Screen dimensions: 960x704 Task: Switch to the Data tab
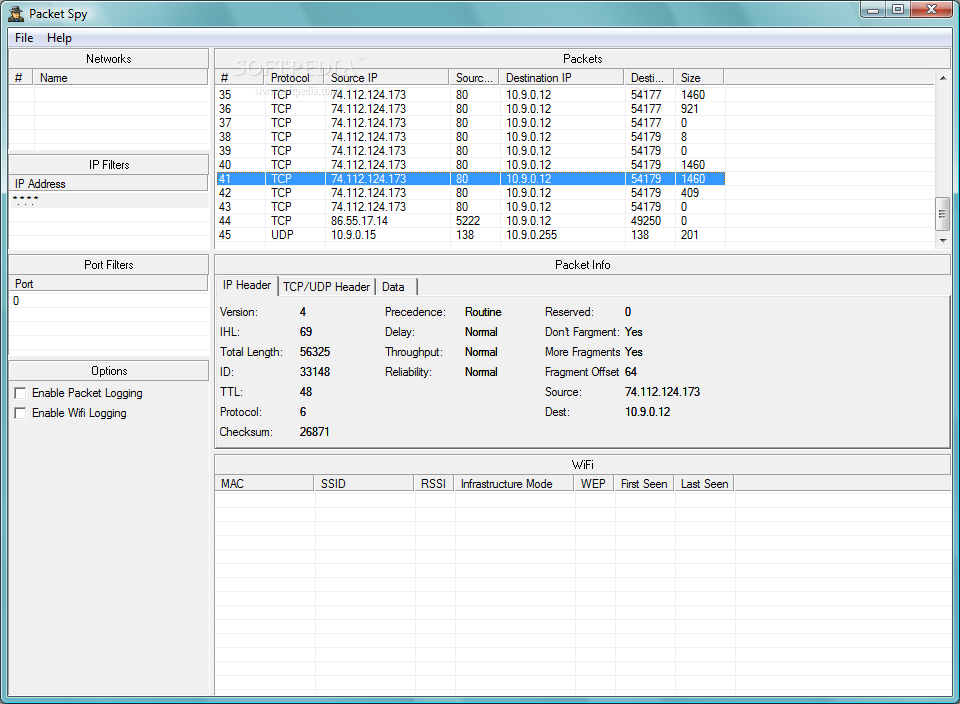click(x=396, y=286)
